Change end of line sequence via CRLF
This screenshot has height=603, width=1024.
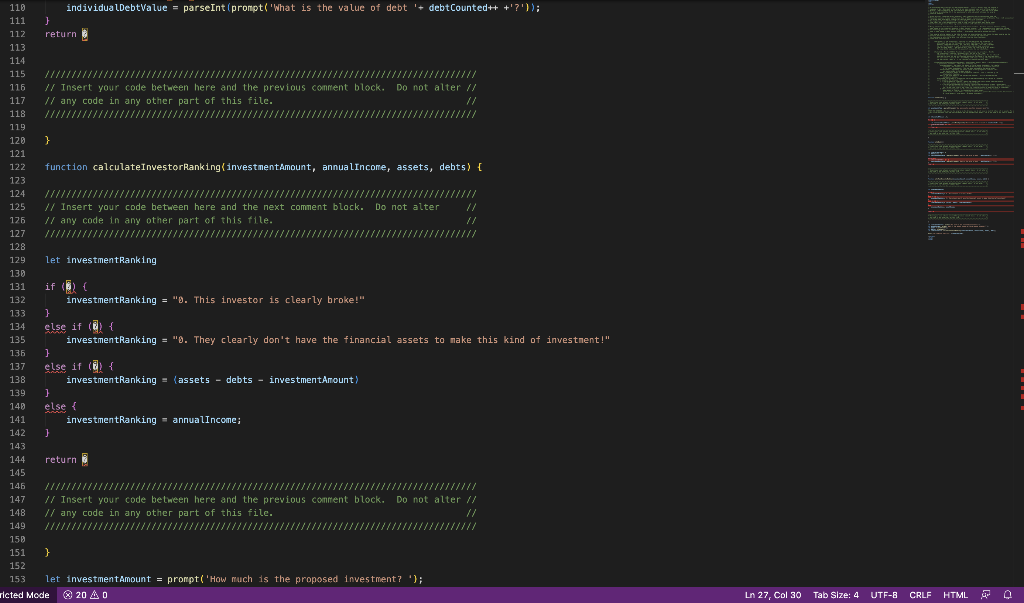pos(920,595)
